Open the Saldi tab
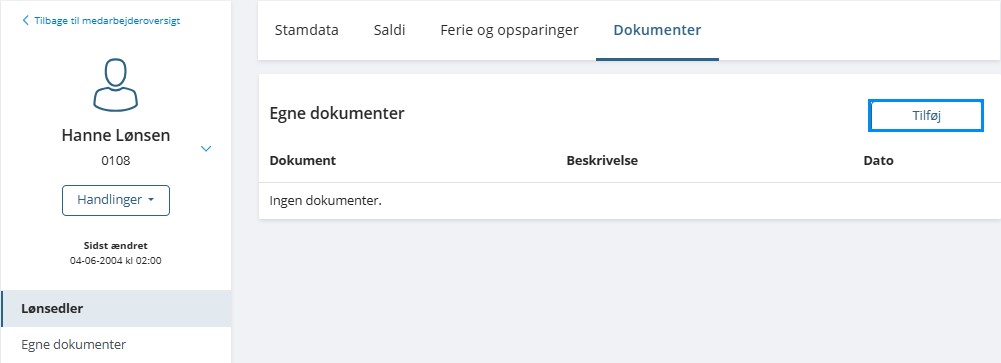 389,30
